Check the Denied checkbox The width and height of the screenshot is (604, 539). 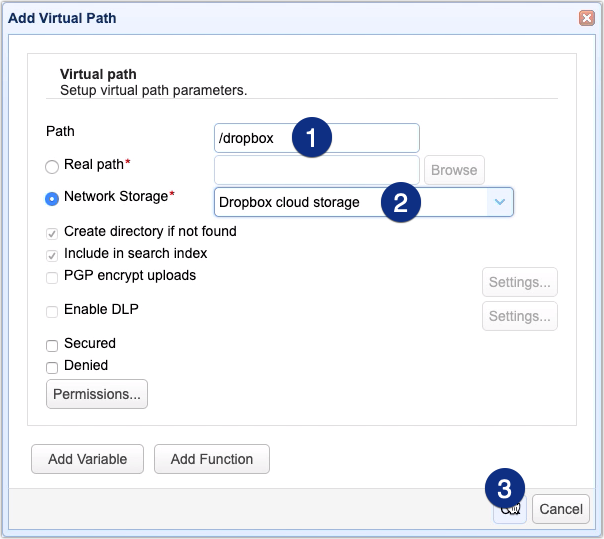pyautogui.click(x=52, y=367)
